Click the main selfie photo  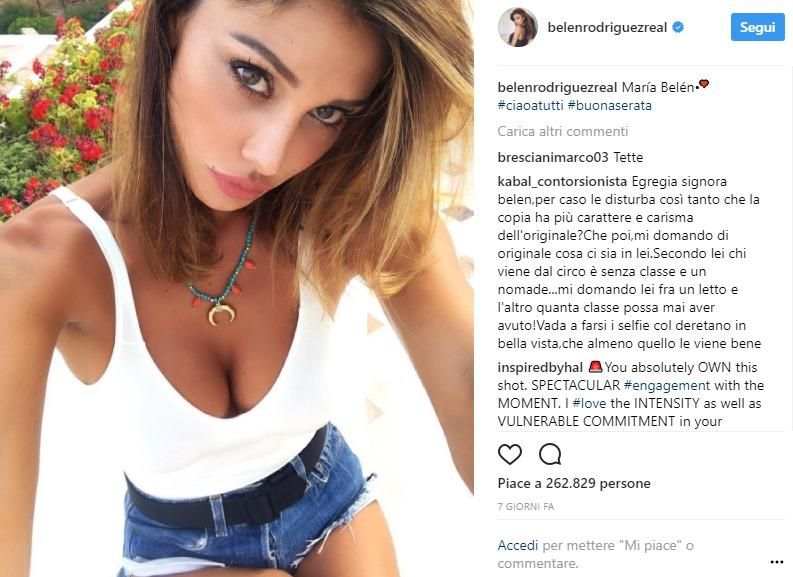(x=237, y=288)
